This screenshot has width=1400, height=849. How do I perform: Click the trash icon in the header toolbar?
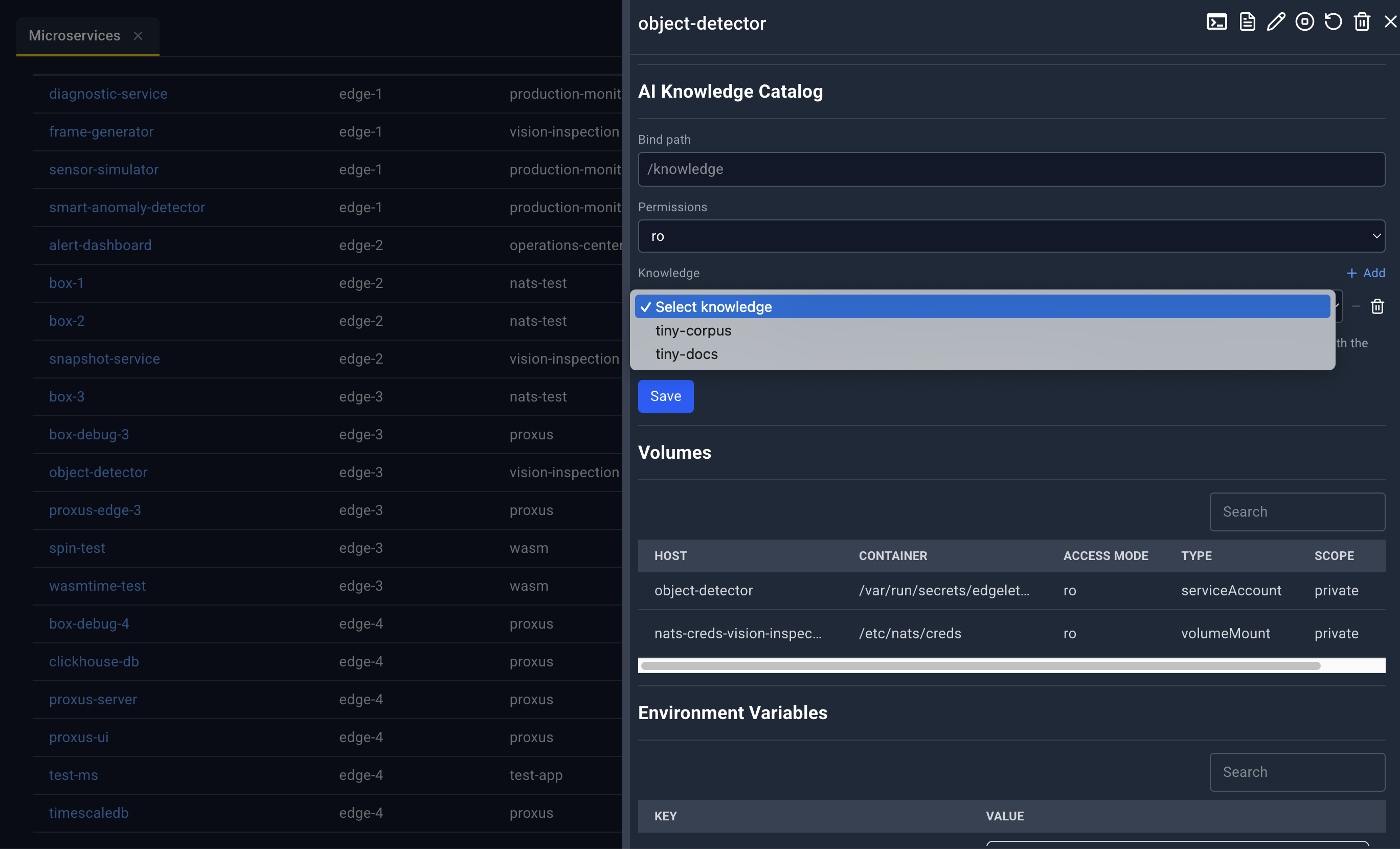click(1362, 22)
